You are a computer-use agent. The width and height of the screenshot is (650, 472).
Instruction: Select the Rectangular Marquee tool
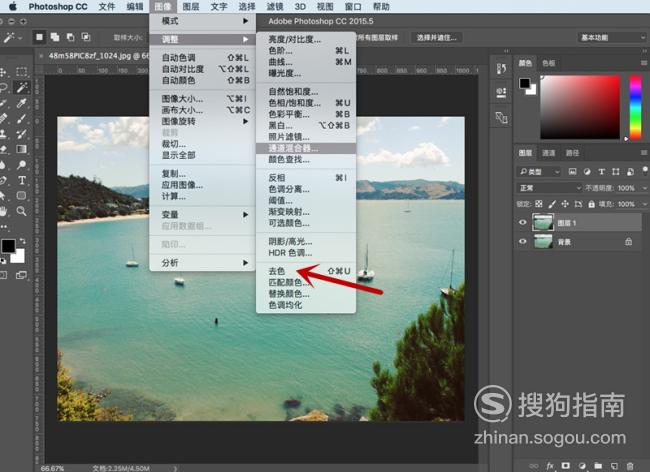pyautogui.click(x=21, y=72)
